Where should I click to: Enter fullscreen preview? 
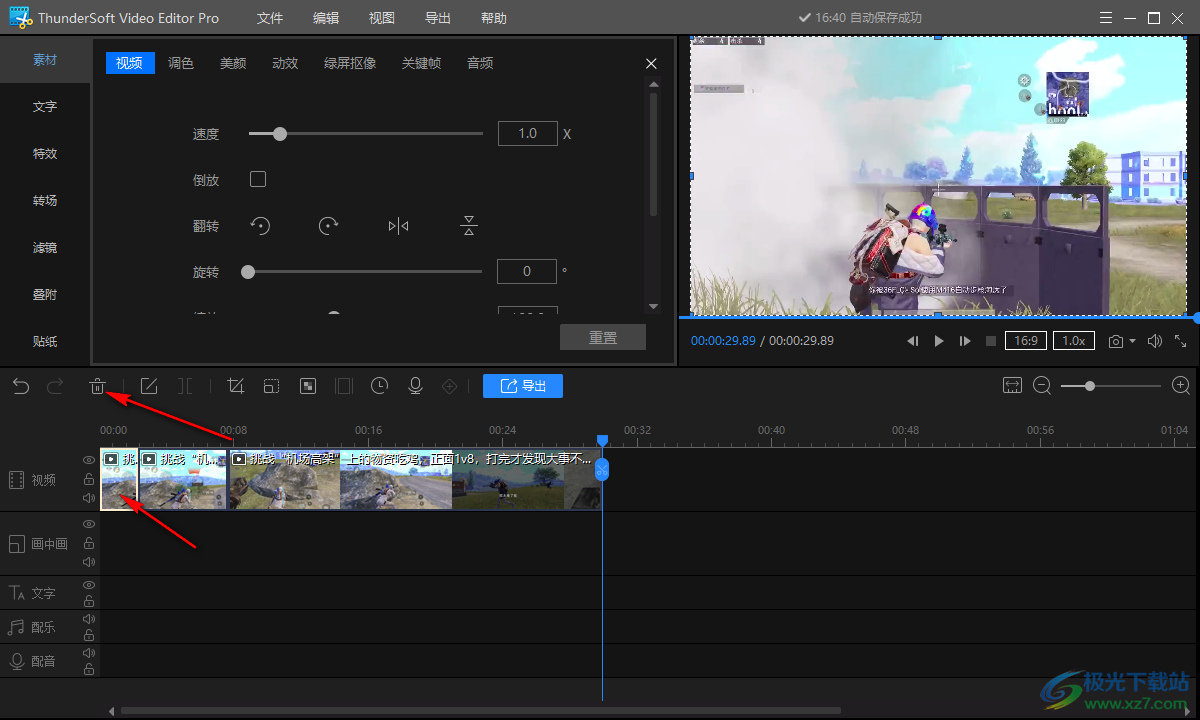pyautogui.click(x=1181, y=341)
